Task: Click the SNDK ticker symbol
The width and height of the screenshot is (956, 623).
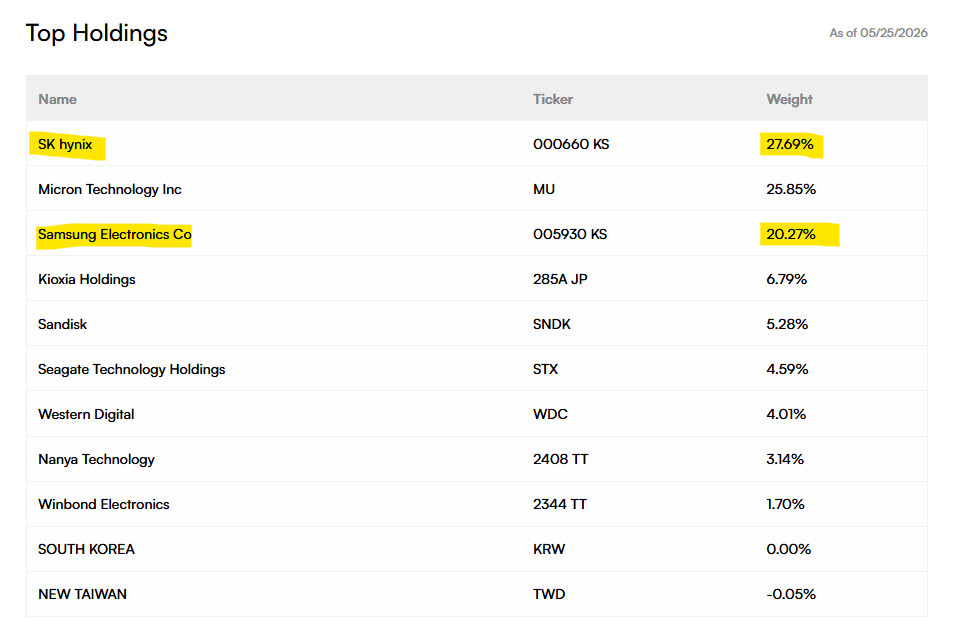Action: pos(552,324)
